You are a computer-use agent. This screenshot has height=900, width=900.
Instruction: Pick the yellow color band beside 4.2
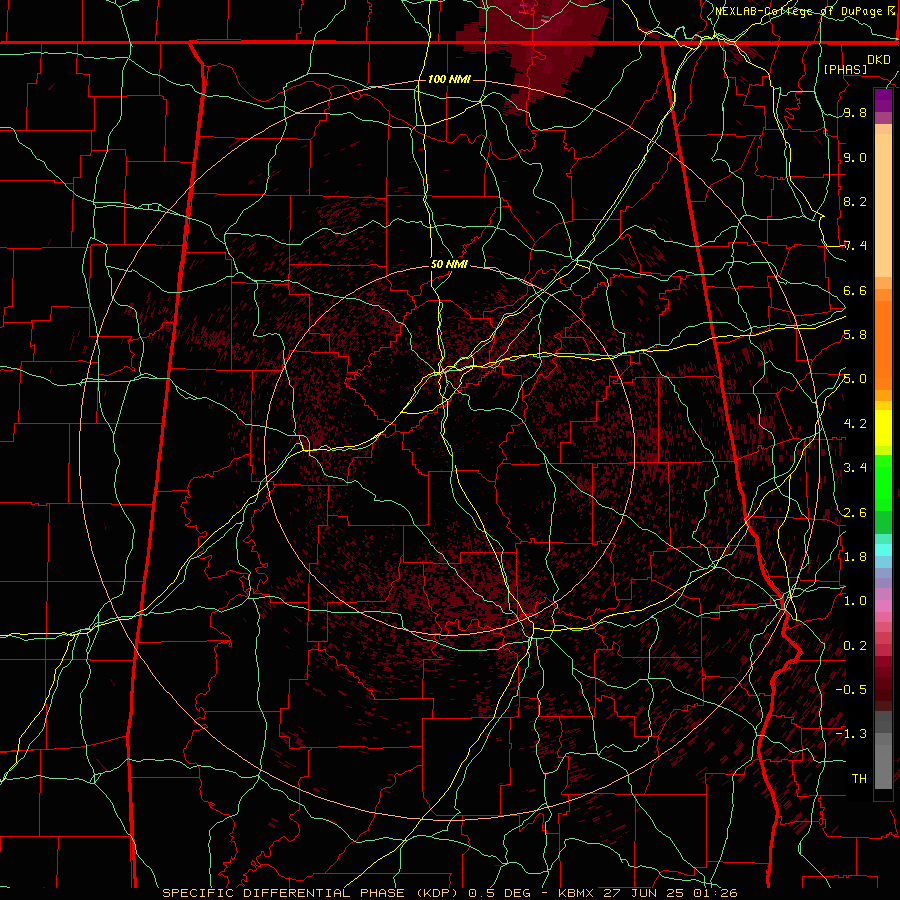tap(883, 428)
